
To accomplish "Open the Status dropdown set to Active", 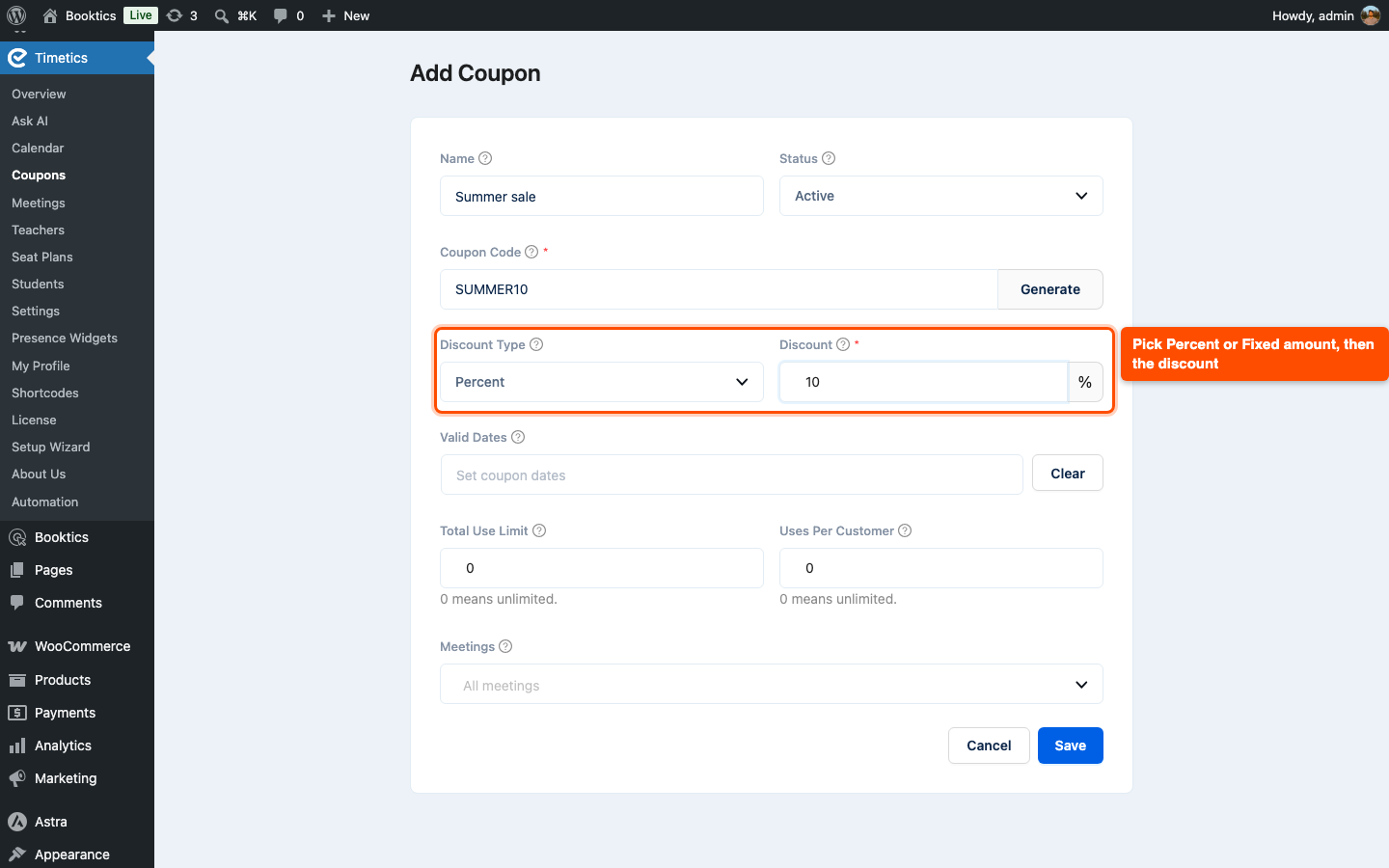I will point(941,196).
